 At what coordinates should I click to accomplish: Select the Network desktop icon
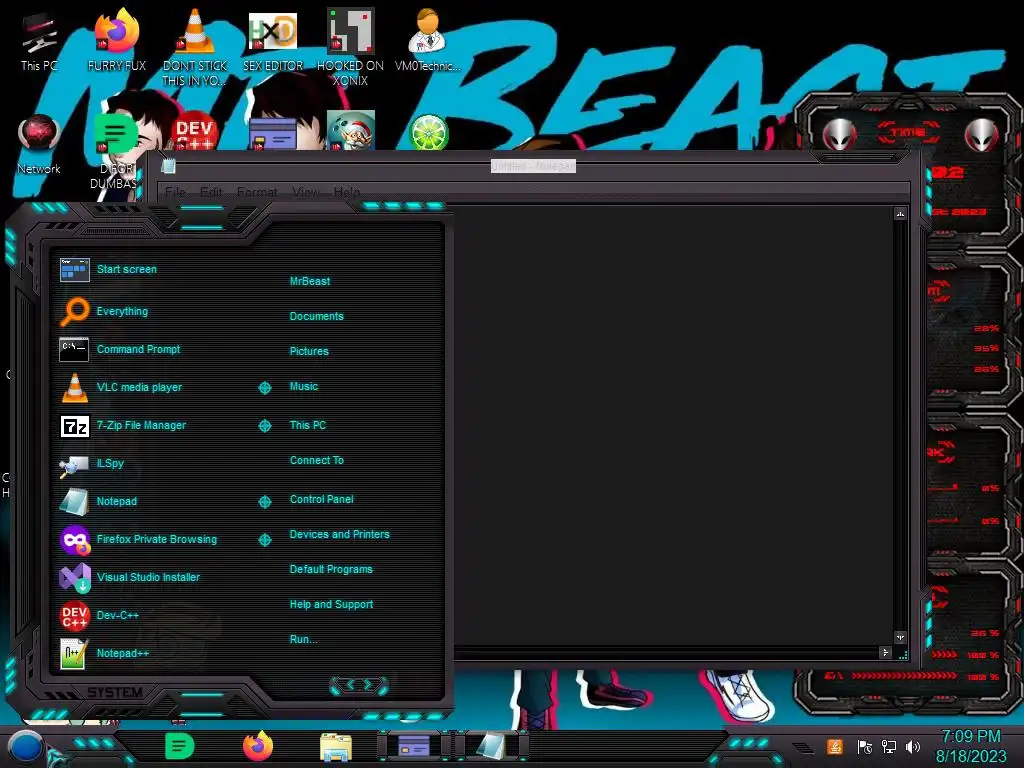pos(39,144)
